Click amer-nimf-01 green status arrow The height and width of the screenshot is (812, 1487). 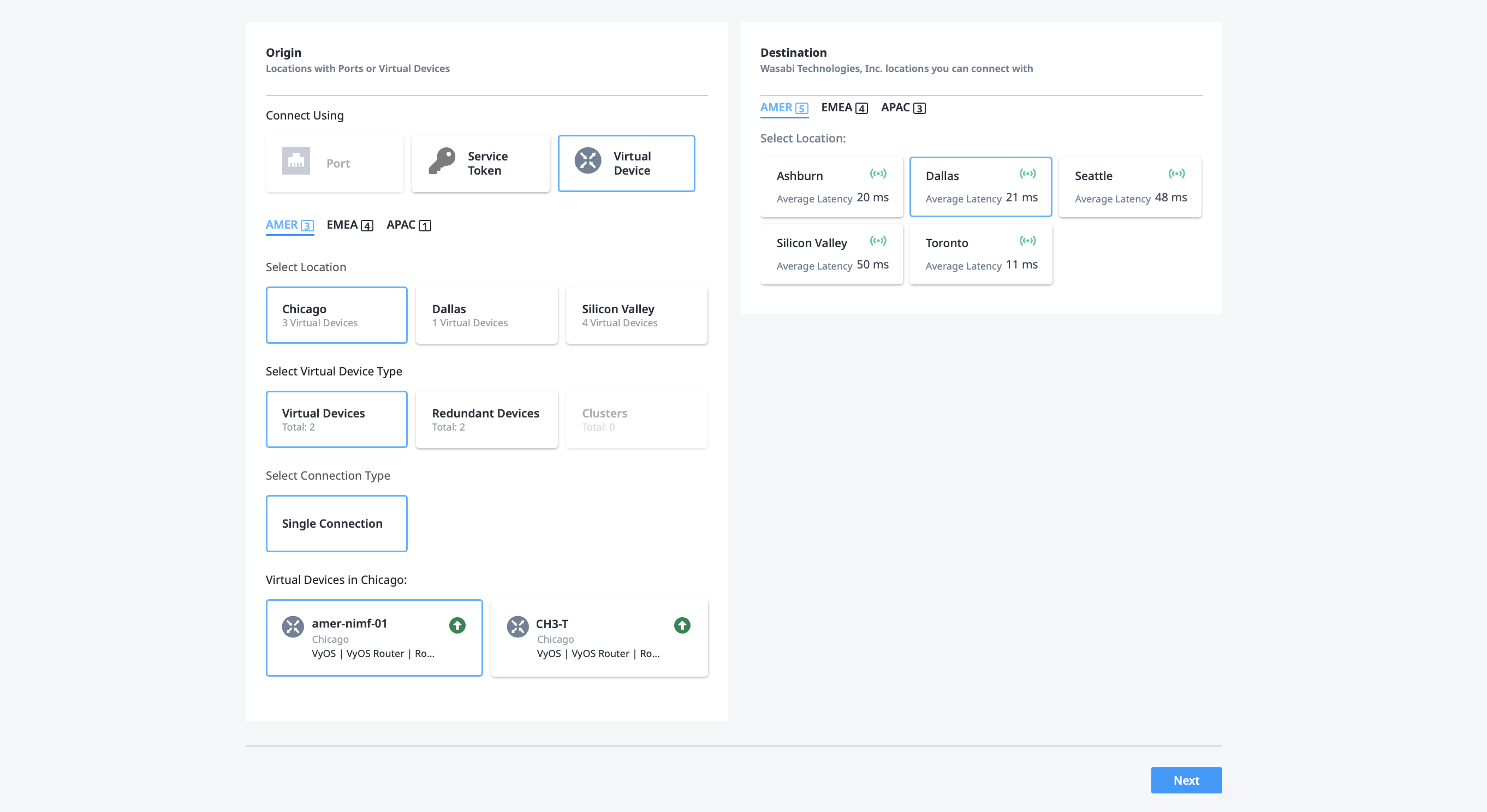tap(457, 625)
